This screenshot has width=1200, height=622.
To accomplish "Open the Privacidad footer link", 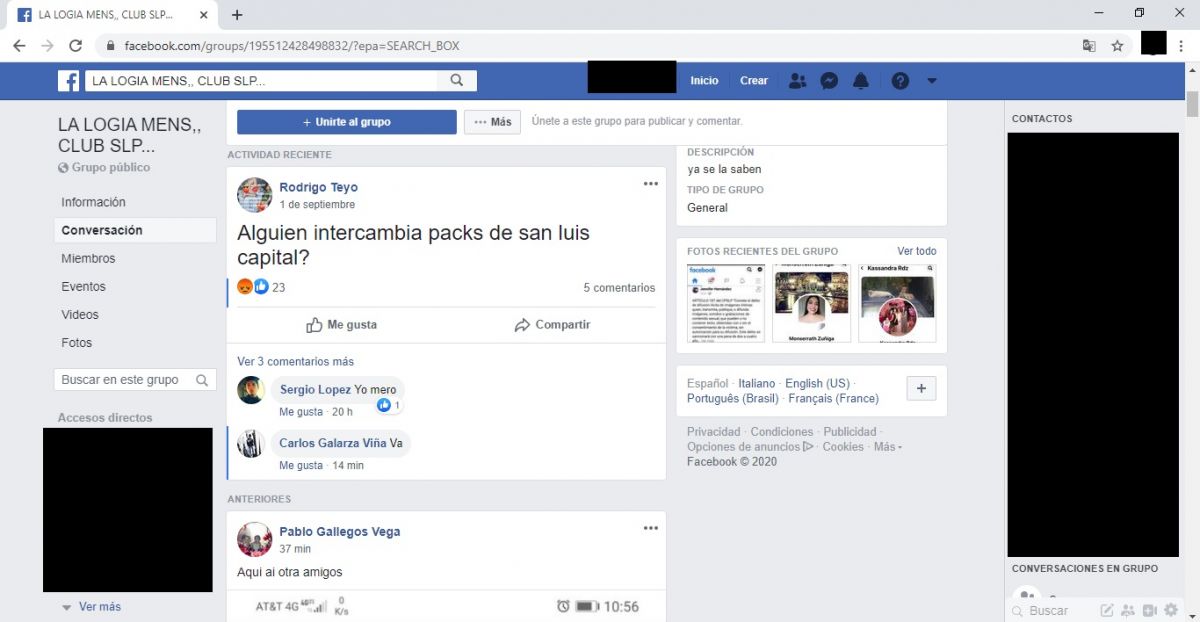I will [714, 432].
